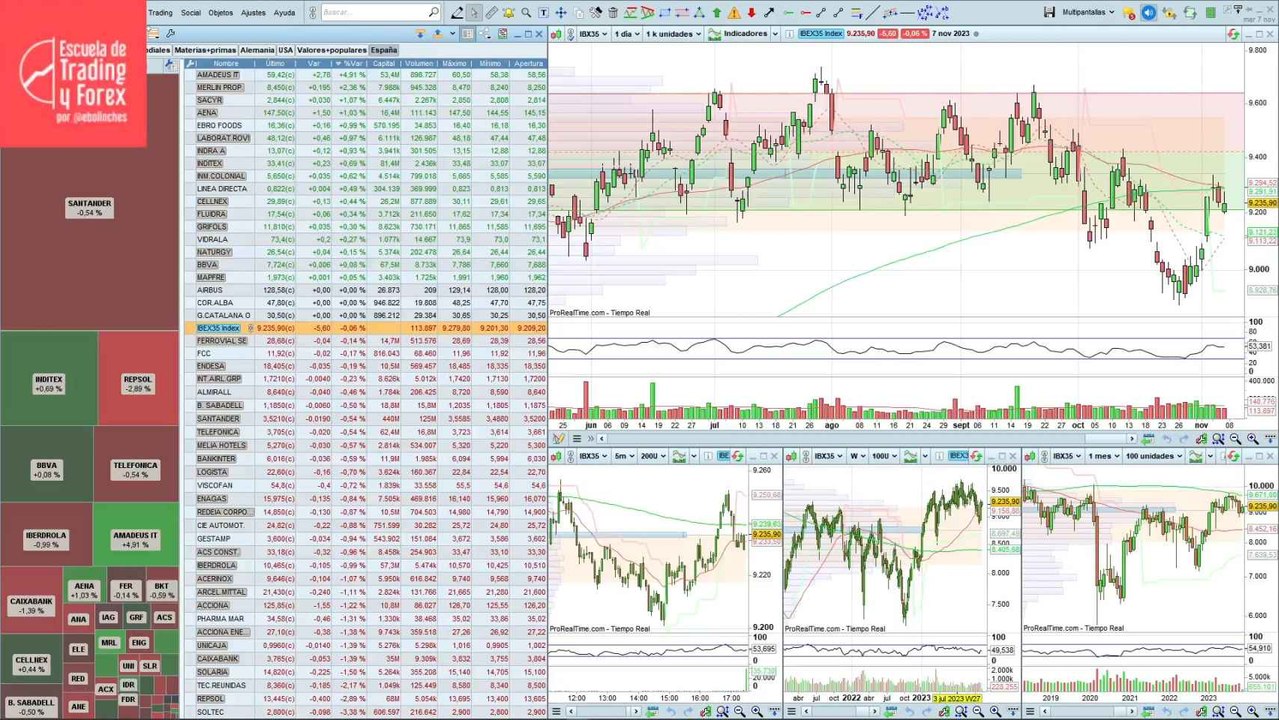Open the Ajustes menu
The height and width of the screenshot is (720, 1279).
(253, 13)
